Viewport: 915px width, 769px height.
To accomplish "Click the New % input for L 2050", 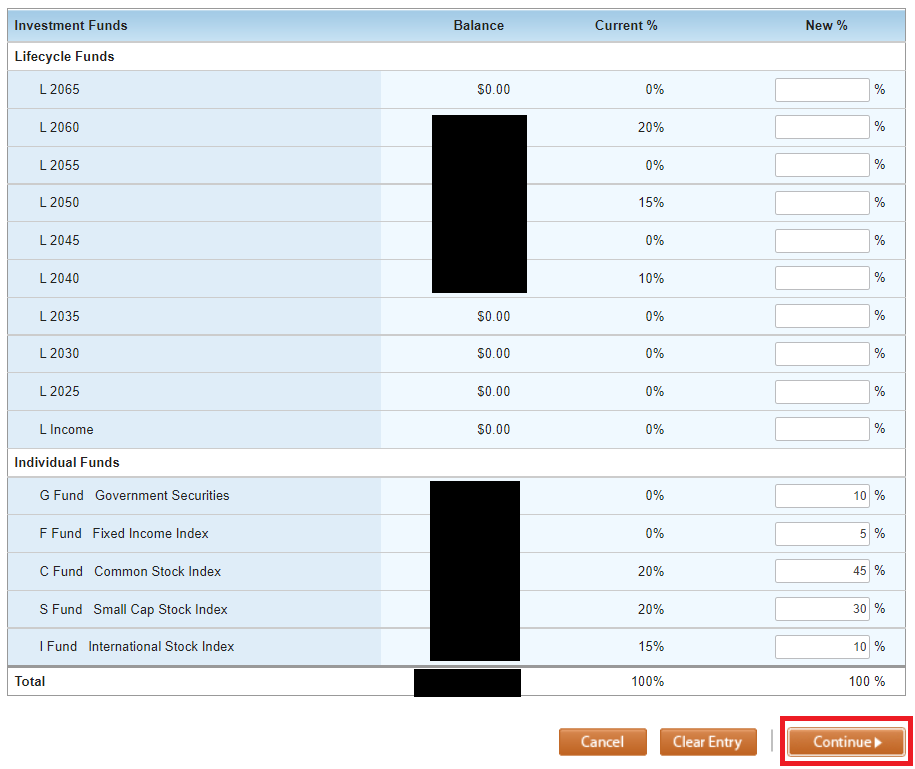I will coord(821,202).
